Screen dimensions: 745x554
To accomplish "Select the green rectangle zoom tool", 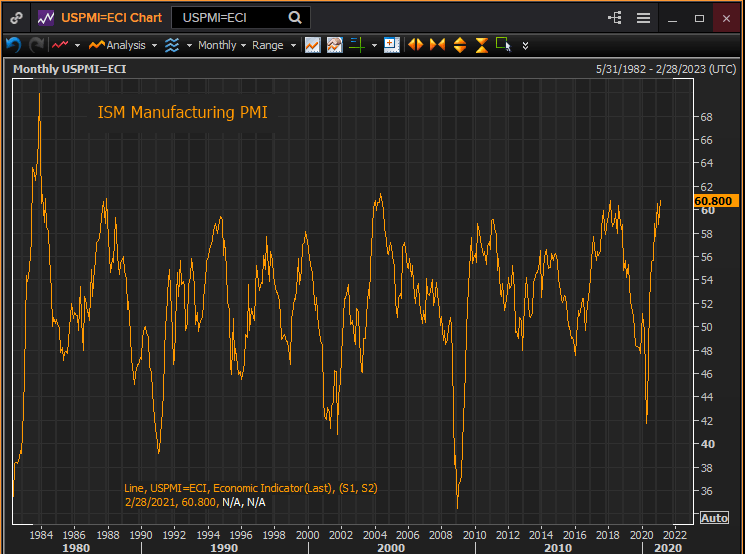I will (x=503, y=45).
